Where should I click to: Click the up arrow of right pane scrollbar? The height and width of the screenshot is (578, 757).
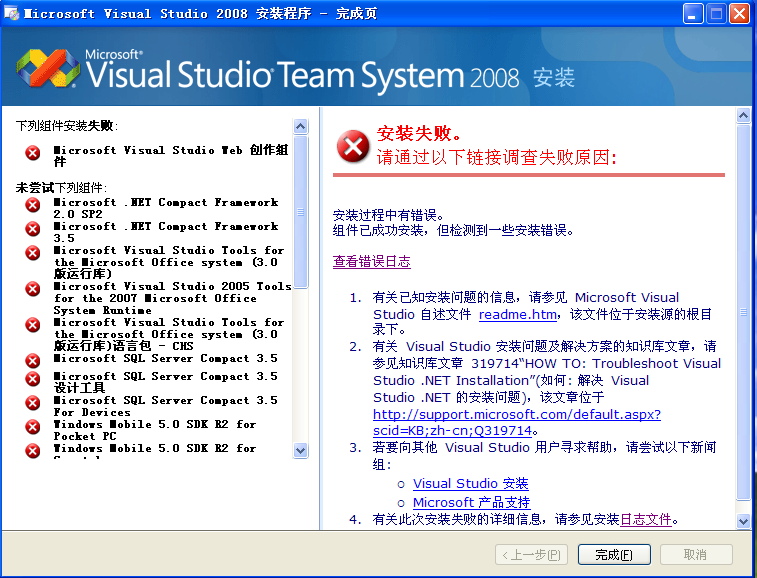[x=743, y=115]
